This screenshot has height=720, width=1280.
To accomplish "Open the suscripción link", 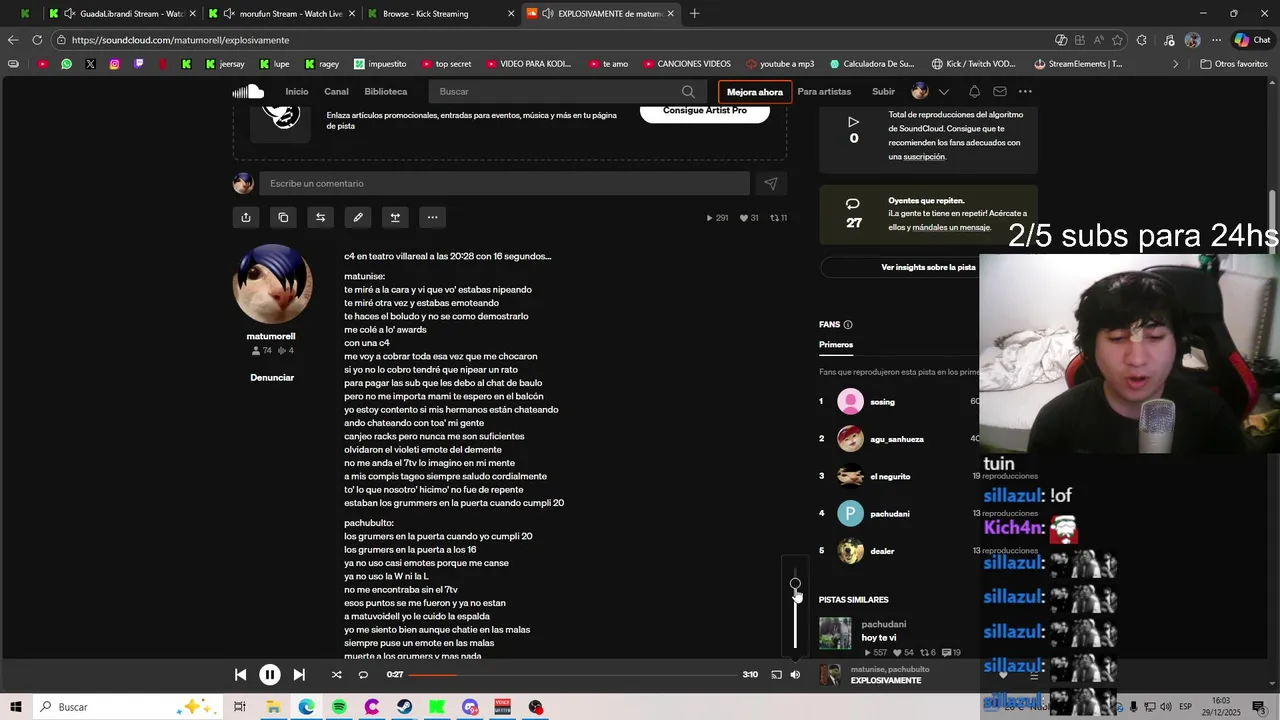I will click(924, 157).
